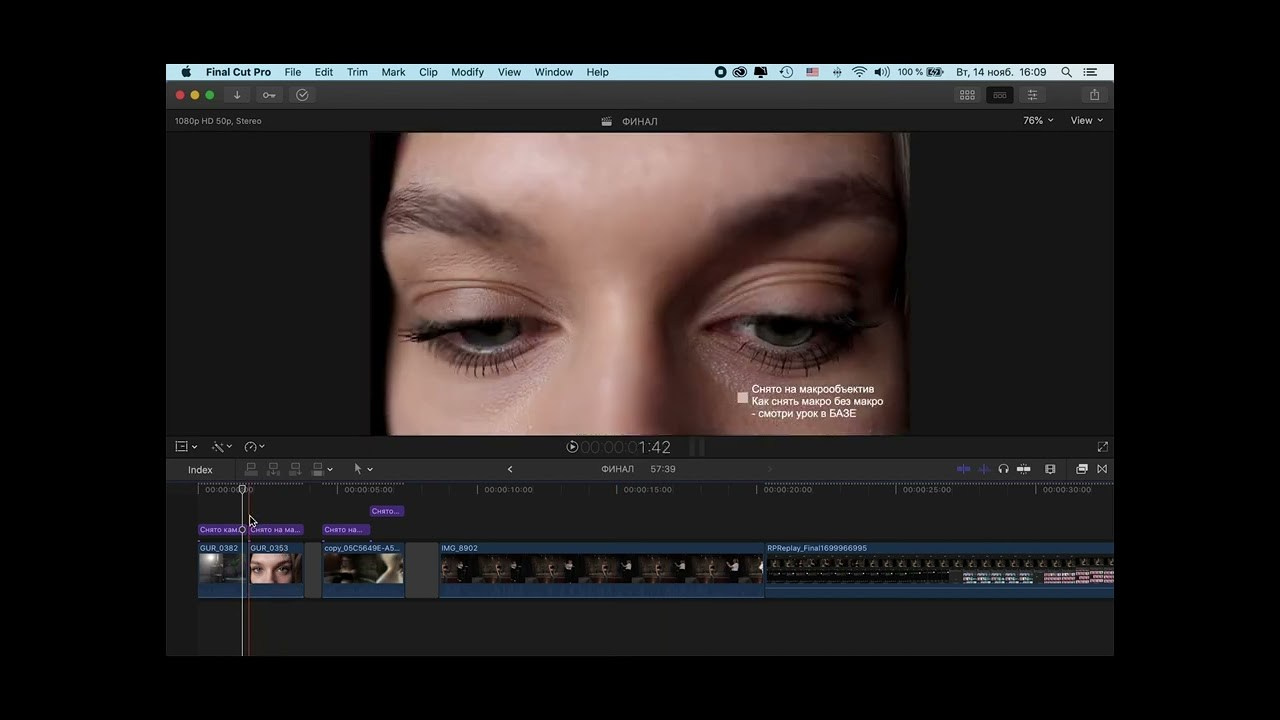The image size is (1280, 720).
Task: Open the Keyword Editor key icon
Action: 269,95
